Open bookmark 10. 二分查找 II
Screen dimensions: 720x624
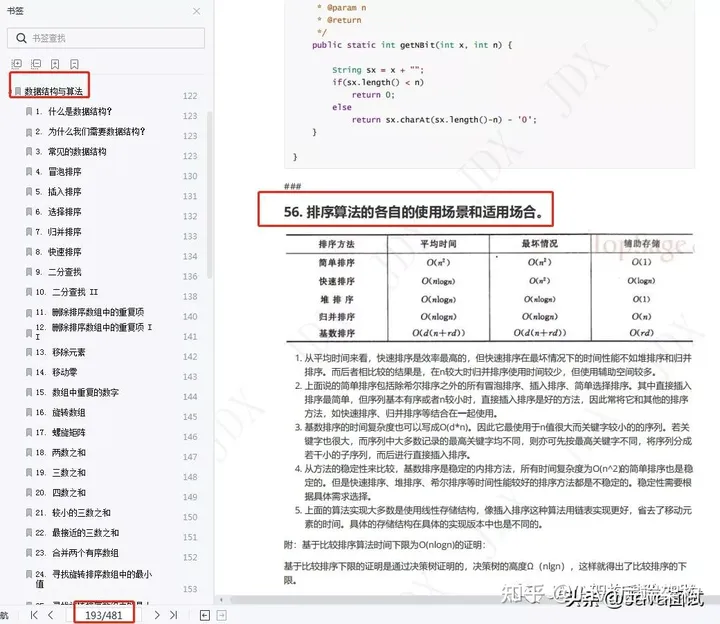tap(67, 292)
